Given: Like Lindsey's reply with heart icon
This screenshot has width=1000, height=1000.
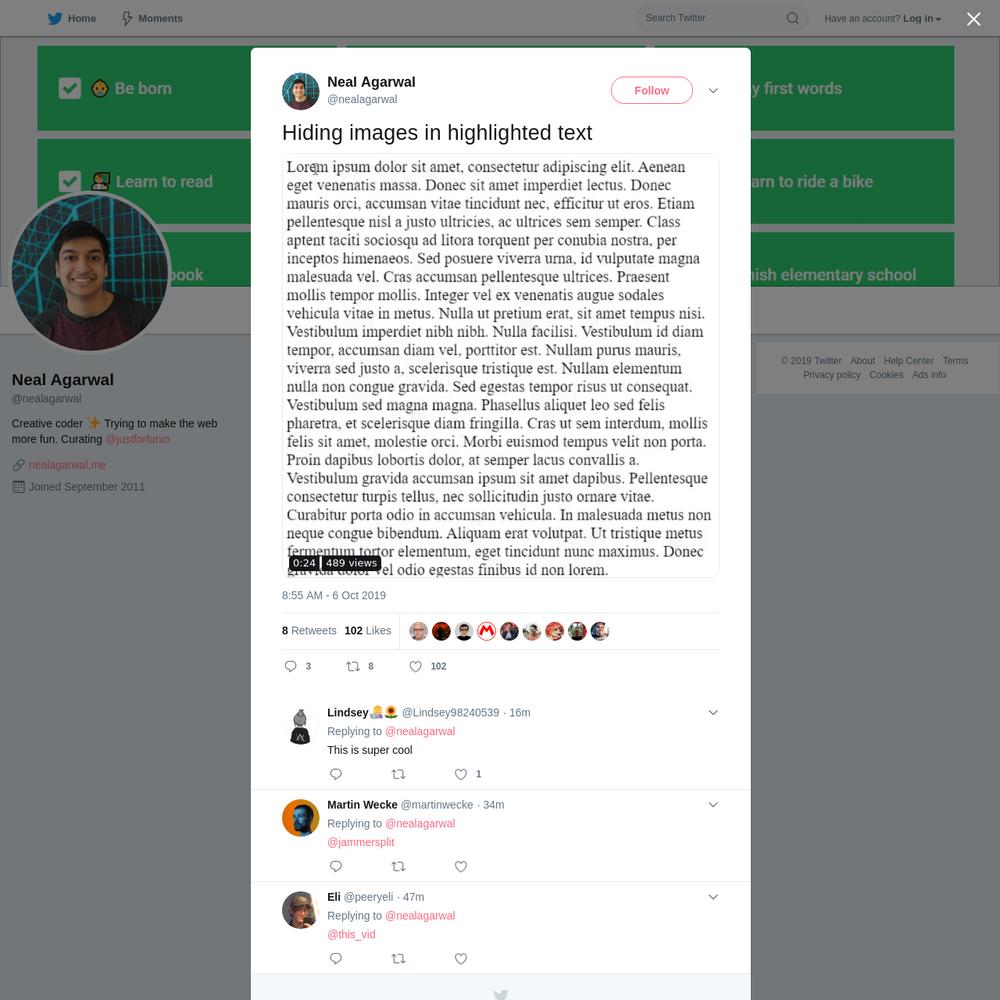Looking at the screenshot, I should tap(460, 774).
